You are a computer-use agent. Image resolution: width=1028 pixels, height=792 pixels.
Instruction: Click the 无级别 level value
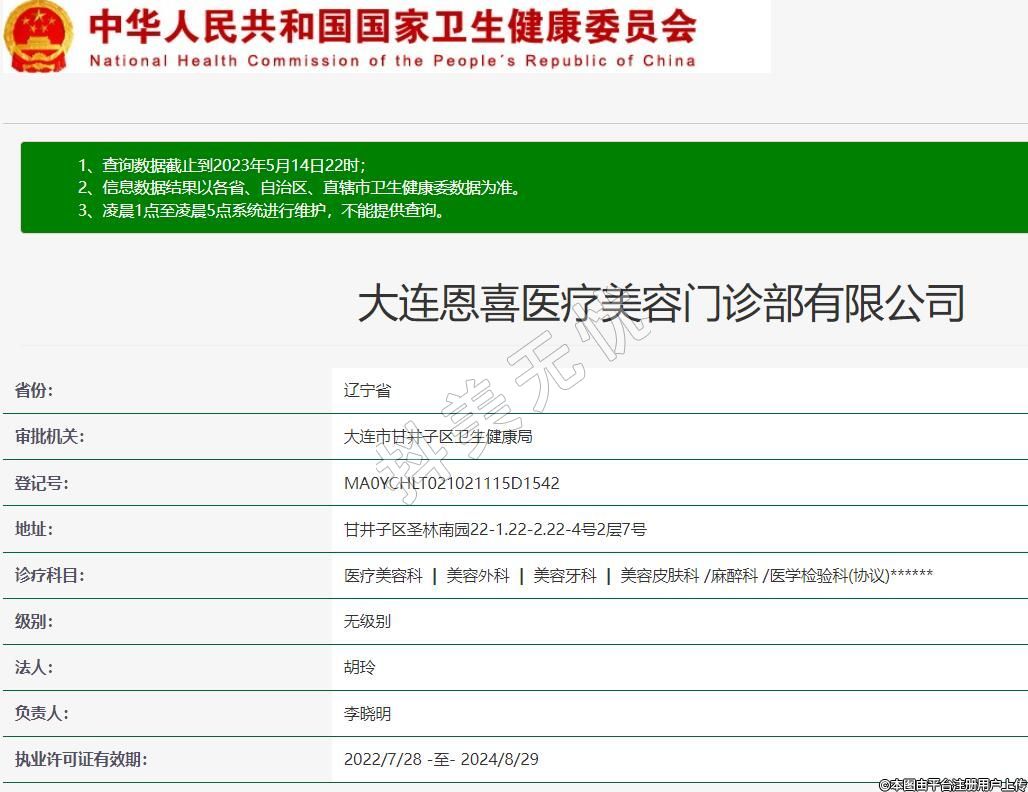367,621
